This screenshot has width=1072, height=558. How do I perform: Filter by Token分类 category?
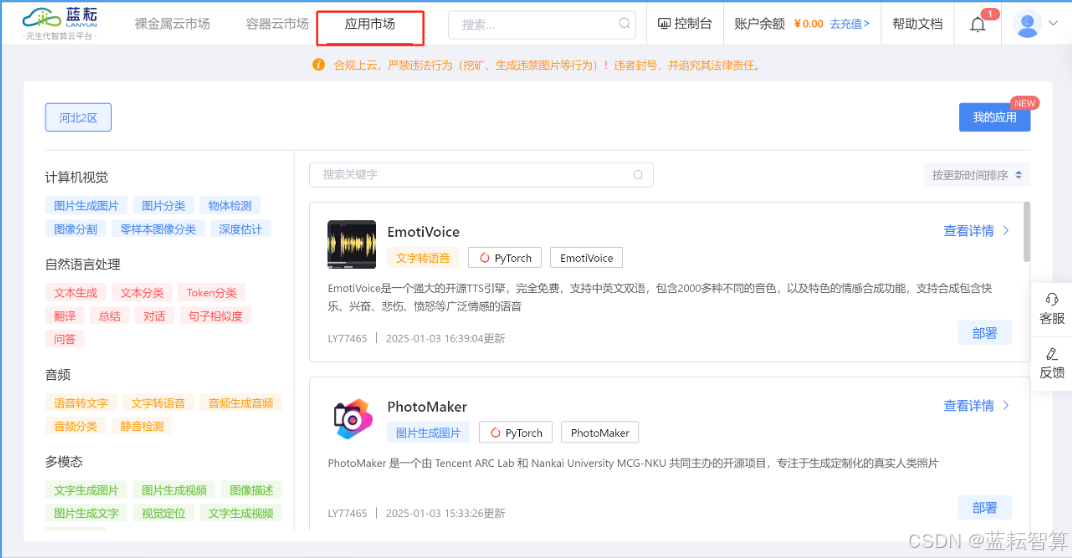click(x=211, y=293)
